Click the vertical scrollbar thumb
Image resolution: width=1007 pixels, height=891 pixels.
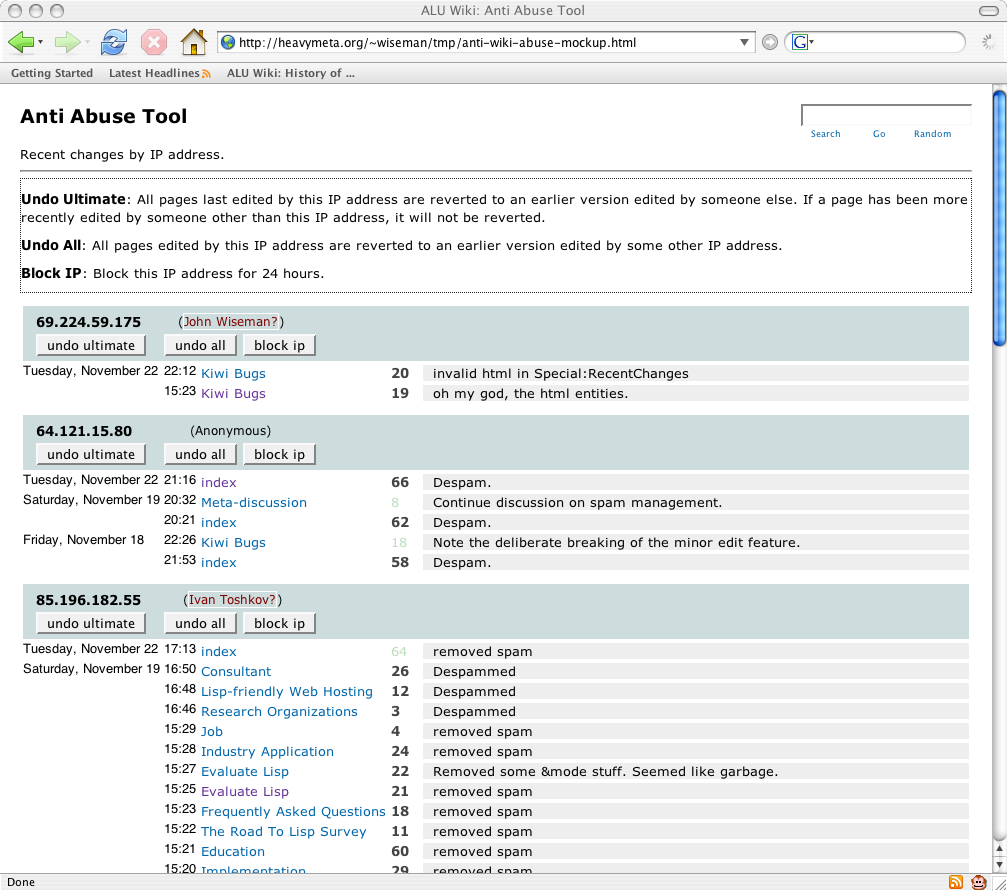tap(999, 218)
